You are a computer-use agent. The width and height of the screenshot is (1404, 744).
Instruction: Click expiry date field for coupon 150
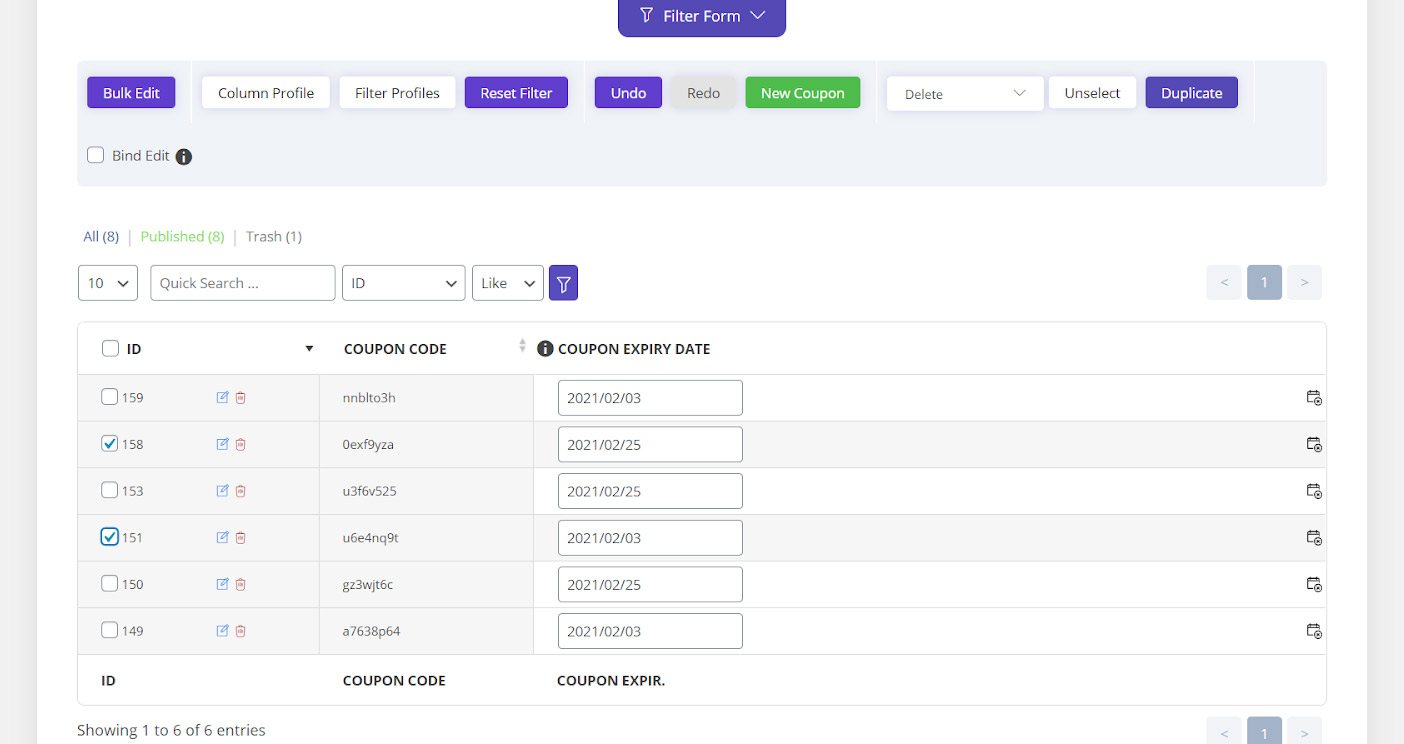(x=650, y=584)
